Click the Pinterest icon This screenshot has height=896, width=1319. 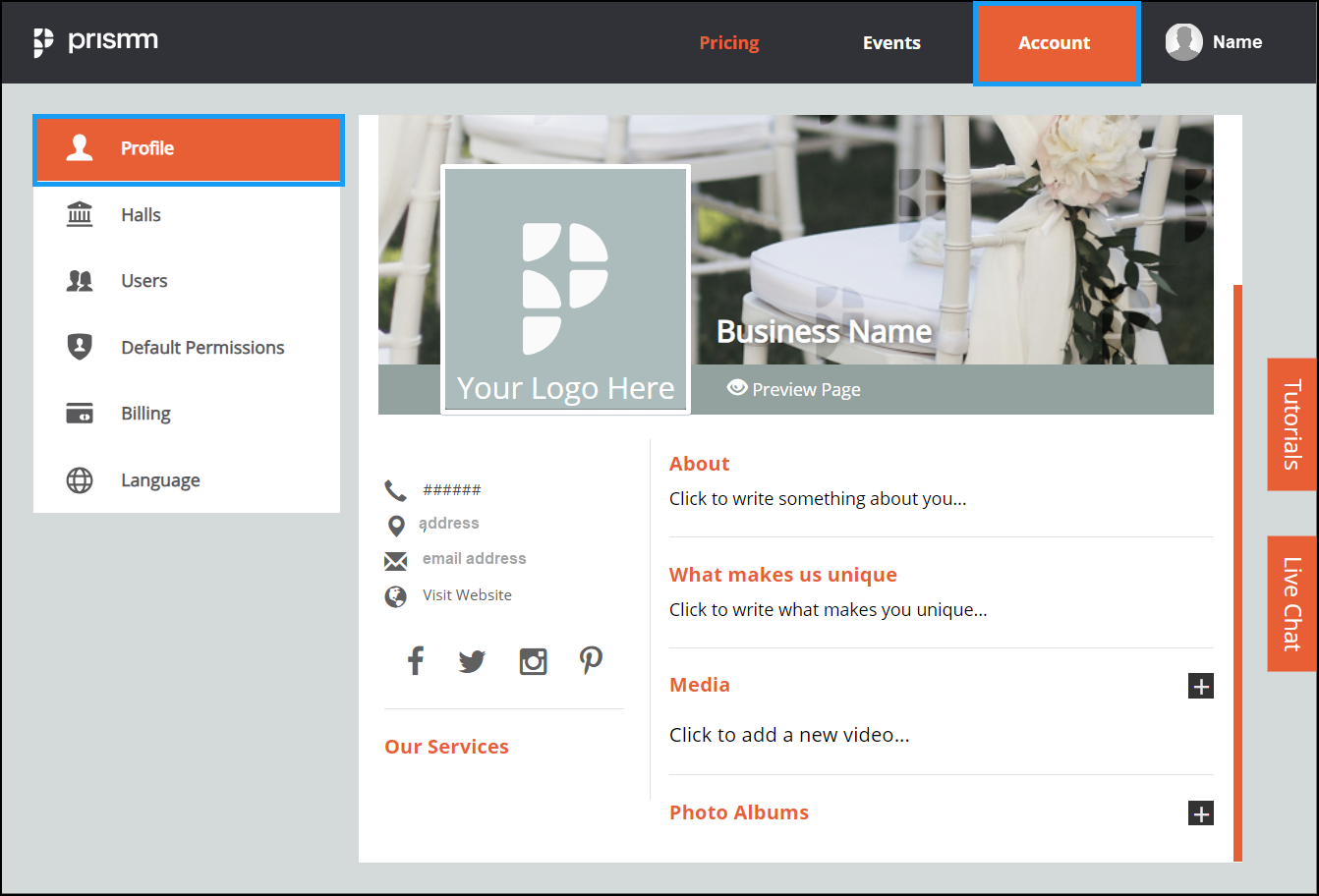tap(591, 660)
